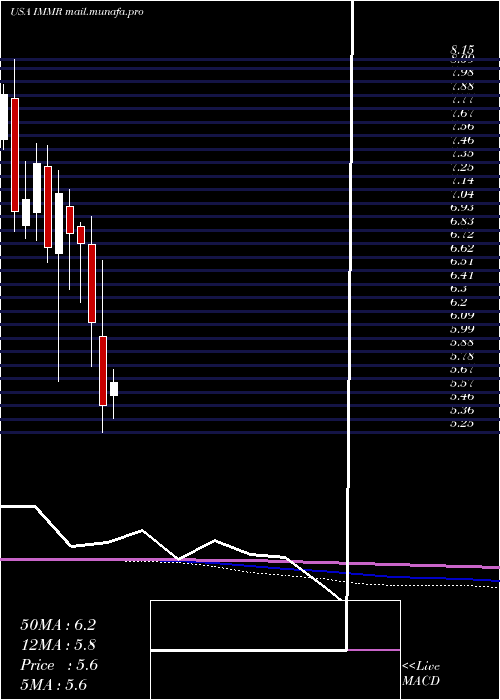Select the 5.99 price axis label
The width and height of the screenshot is (500, 700).
point(462,329)
